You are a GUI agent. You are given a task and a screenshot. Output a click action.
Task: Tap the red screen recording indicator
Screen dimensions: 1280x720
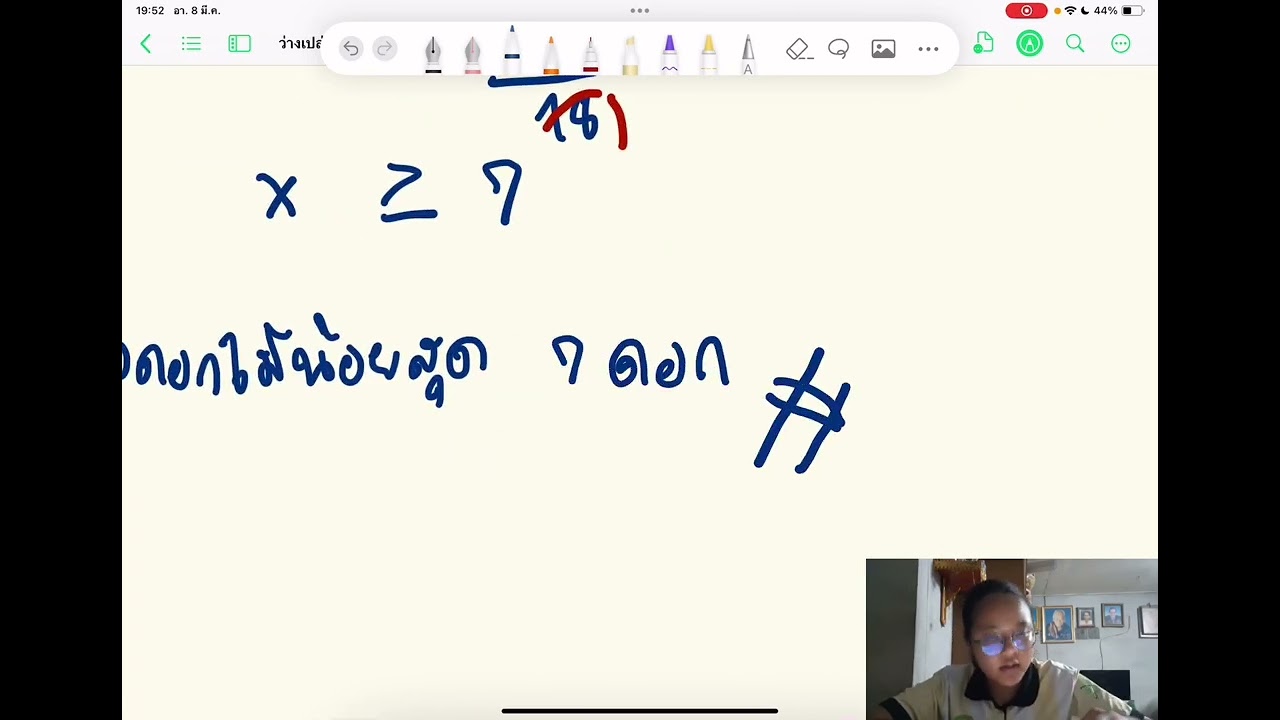[1026, 11]
